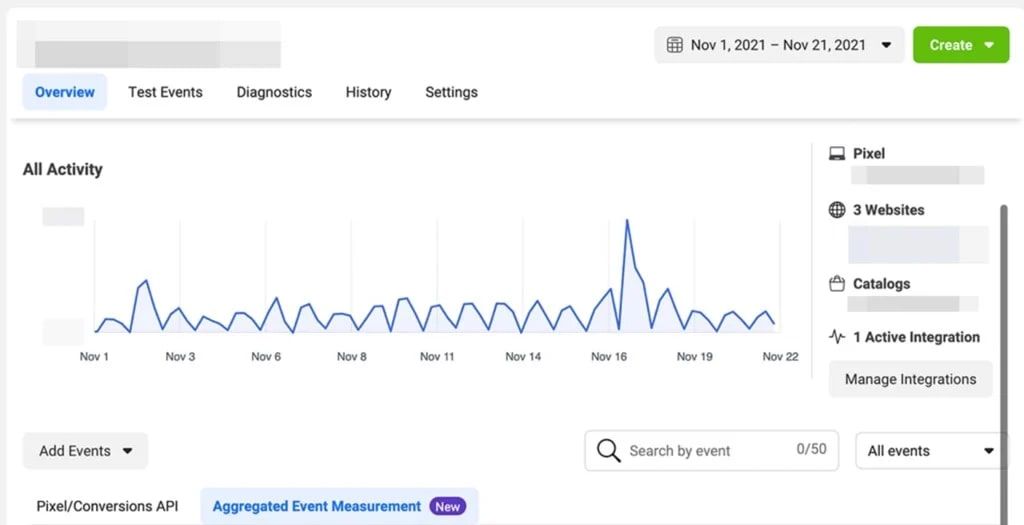This screenshot has height=525, width=1024.
Task: Open the Settings tab
Action: [x=451, y=92]
